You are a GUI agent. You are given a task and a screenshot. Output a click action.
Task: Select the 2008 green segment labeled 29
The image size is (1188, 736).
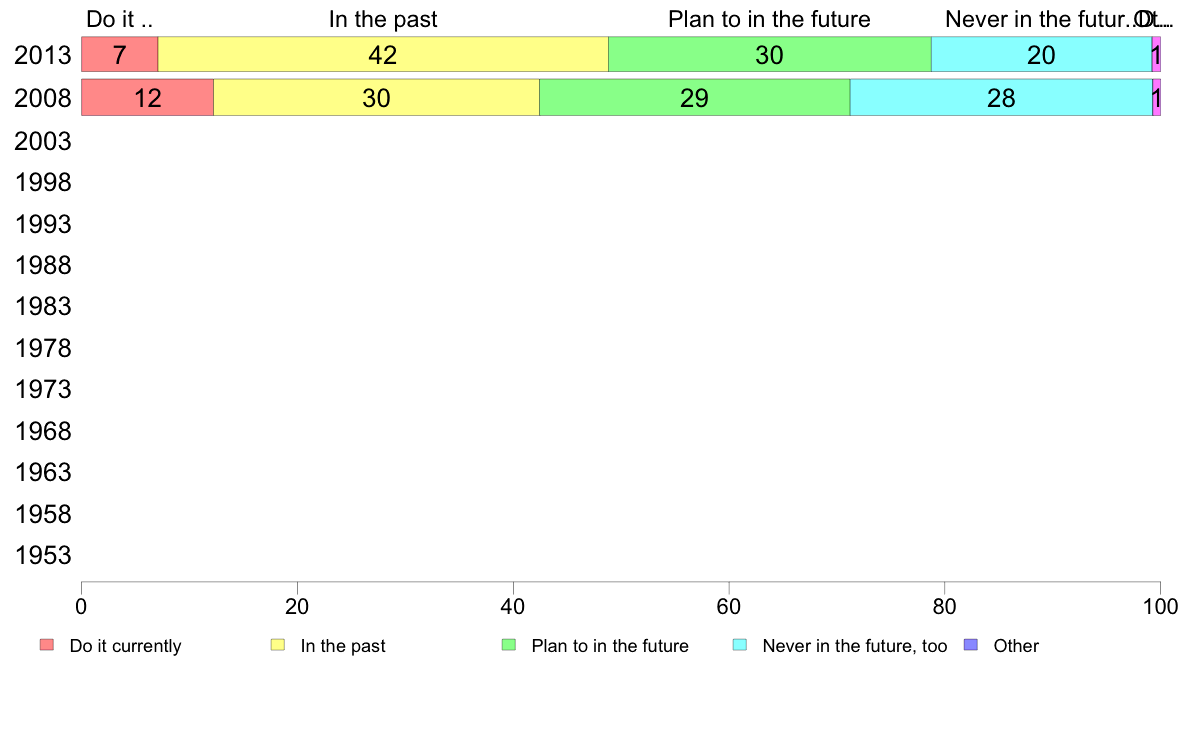(x=695, y=98)
